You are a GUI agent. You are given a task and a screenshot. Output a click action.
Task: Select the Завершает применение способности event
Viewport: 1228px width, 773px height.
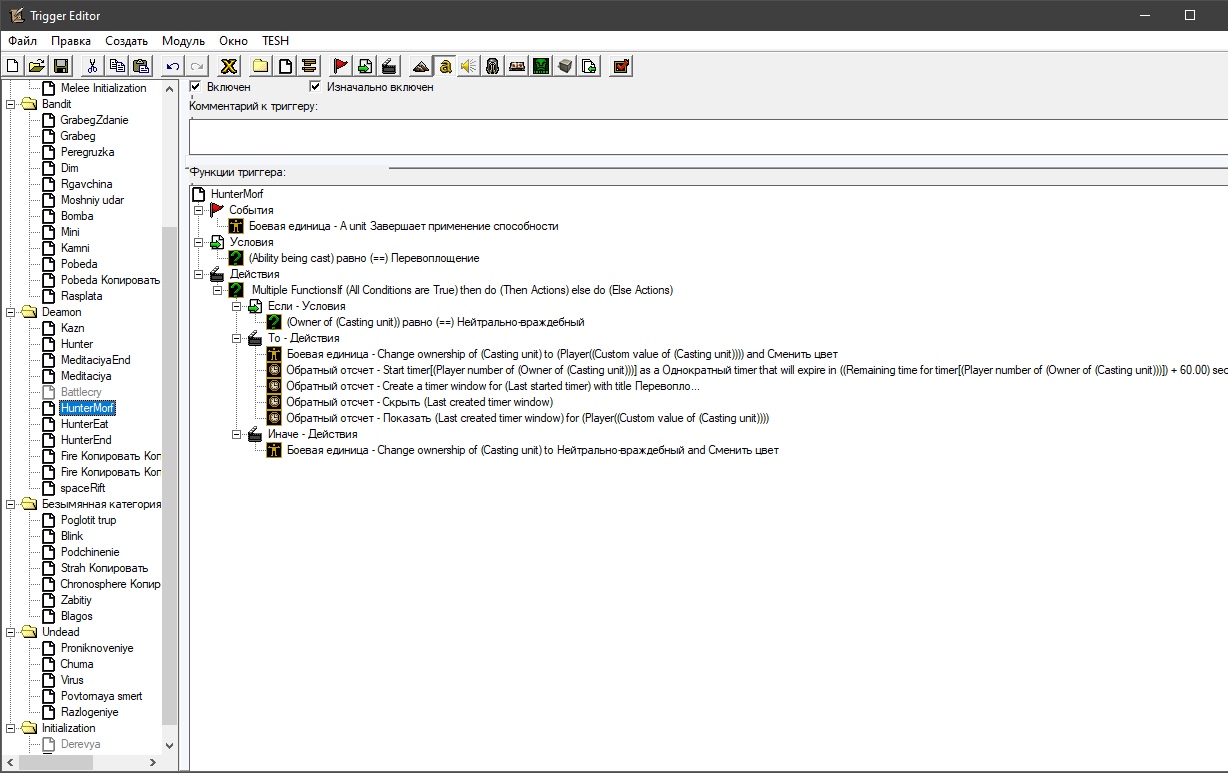pyautogui.click(x=403, y=226)
